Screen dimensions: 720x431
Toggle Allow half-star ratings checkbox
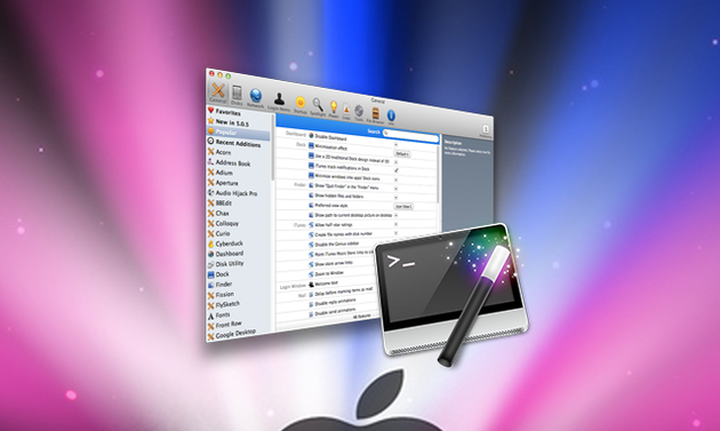(x=396, y=224)
